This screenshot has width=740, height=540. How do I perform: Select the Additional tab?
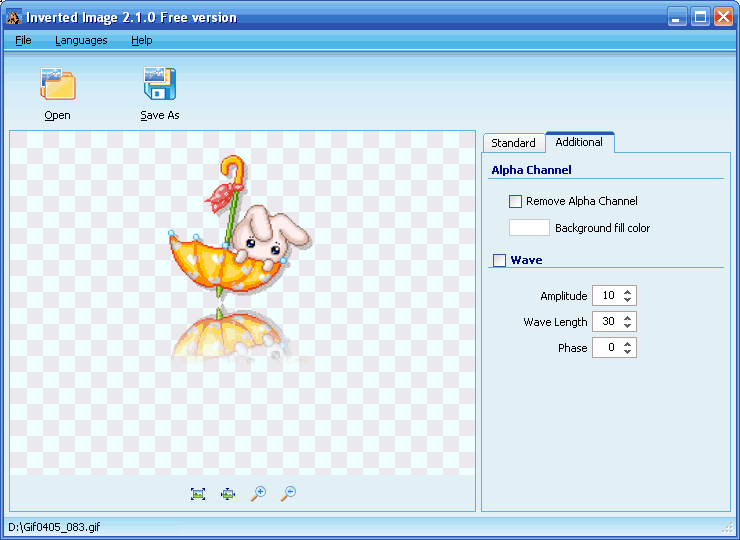coord(579,142)
